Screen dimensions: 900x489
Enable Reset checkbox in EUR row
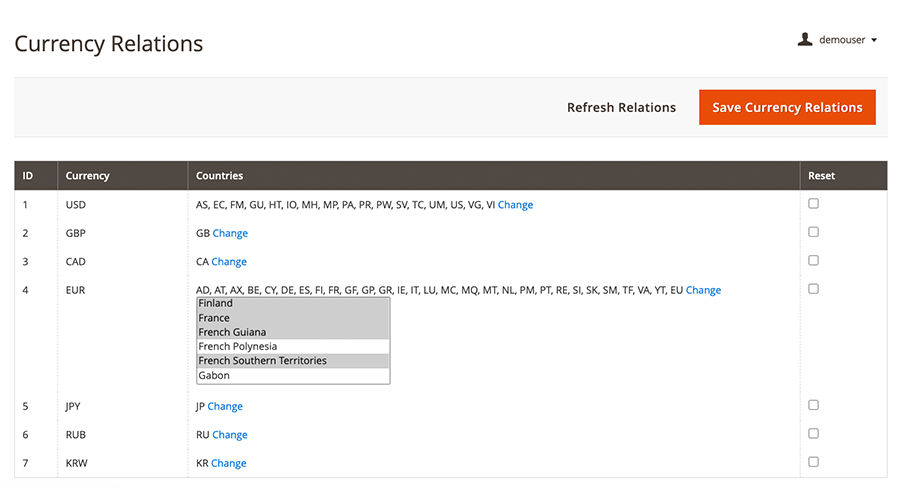pos(813,289)
